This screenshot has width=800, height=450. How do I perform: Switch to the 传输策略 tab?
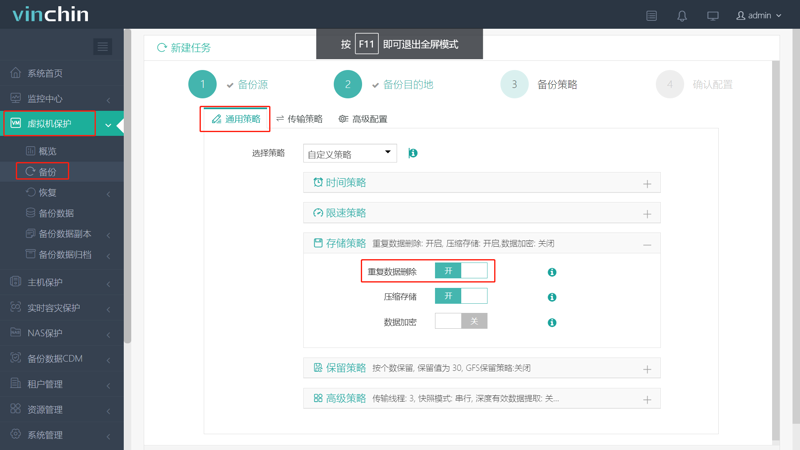tap(299, 119)
